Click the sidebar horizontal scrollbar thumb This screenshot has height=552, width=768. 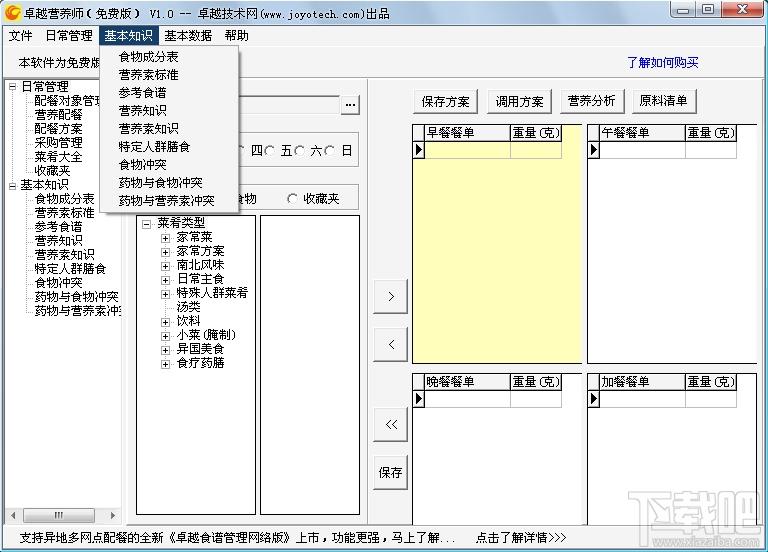pyautogui.click(x=59, y=515)
